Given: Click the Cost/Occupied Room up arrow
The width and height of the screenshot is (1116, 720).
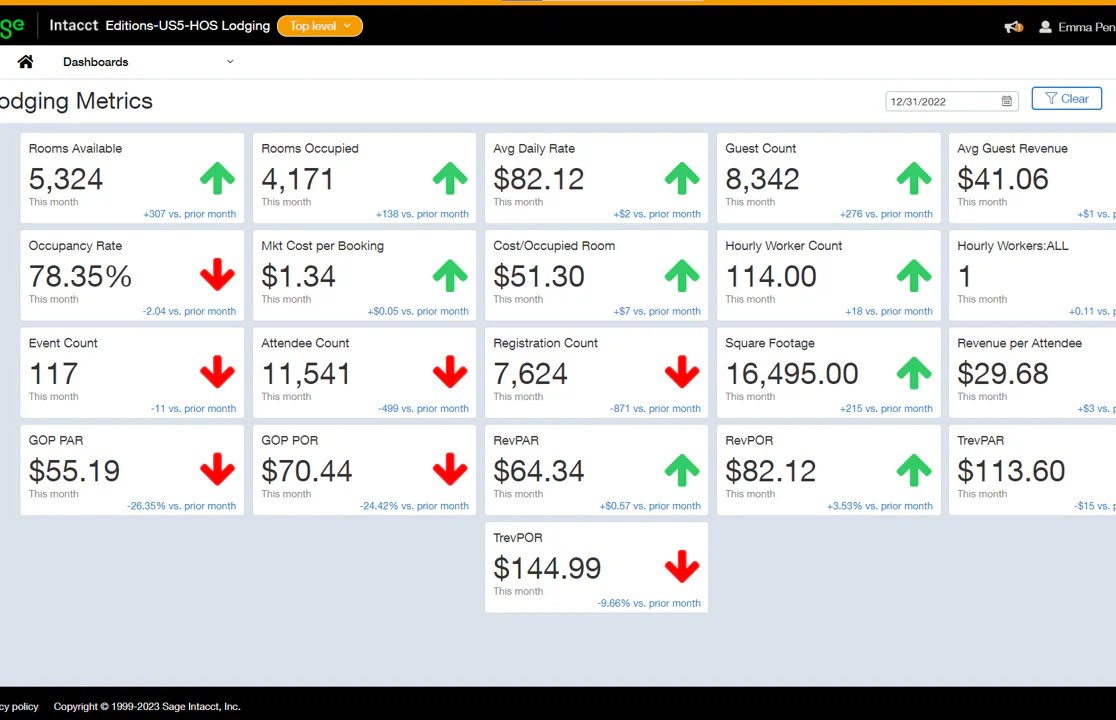Looking at the screenshot, I should (682, 275).
